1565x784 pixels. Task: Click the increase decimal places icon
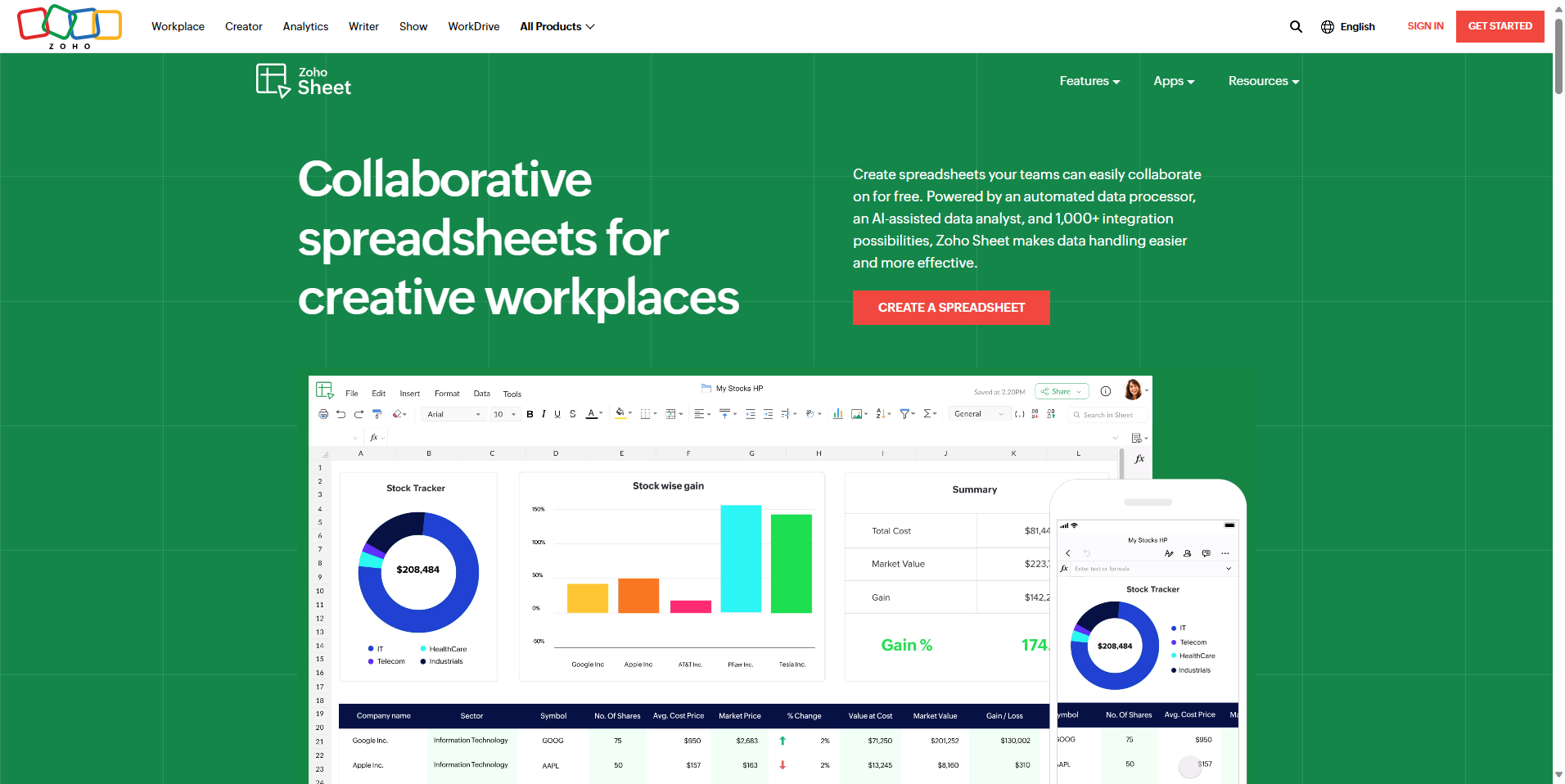[x=1051, y=414]
